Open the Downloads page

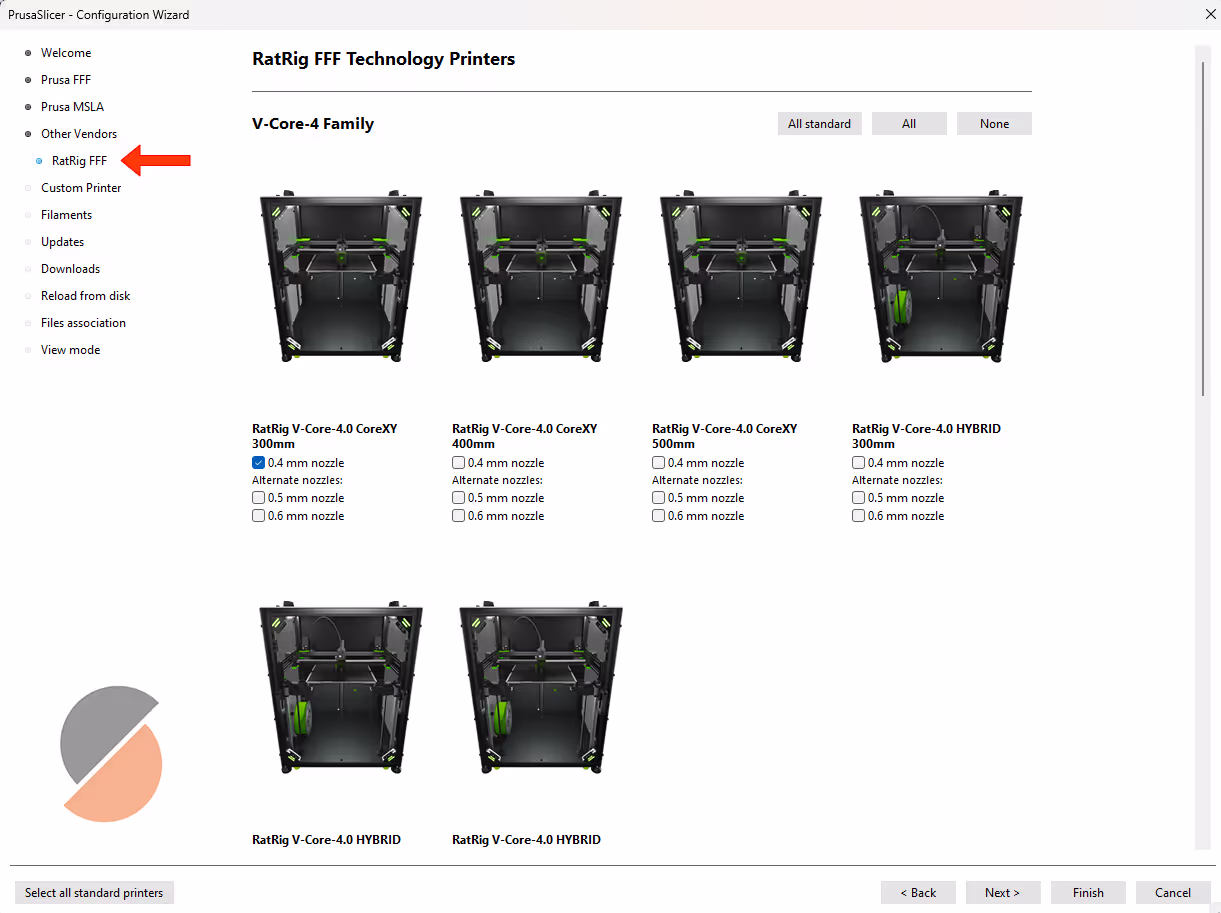pyautogui.click(x=70, y=269)
